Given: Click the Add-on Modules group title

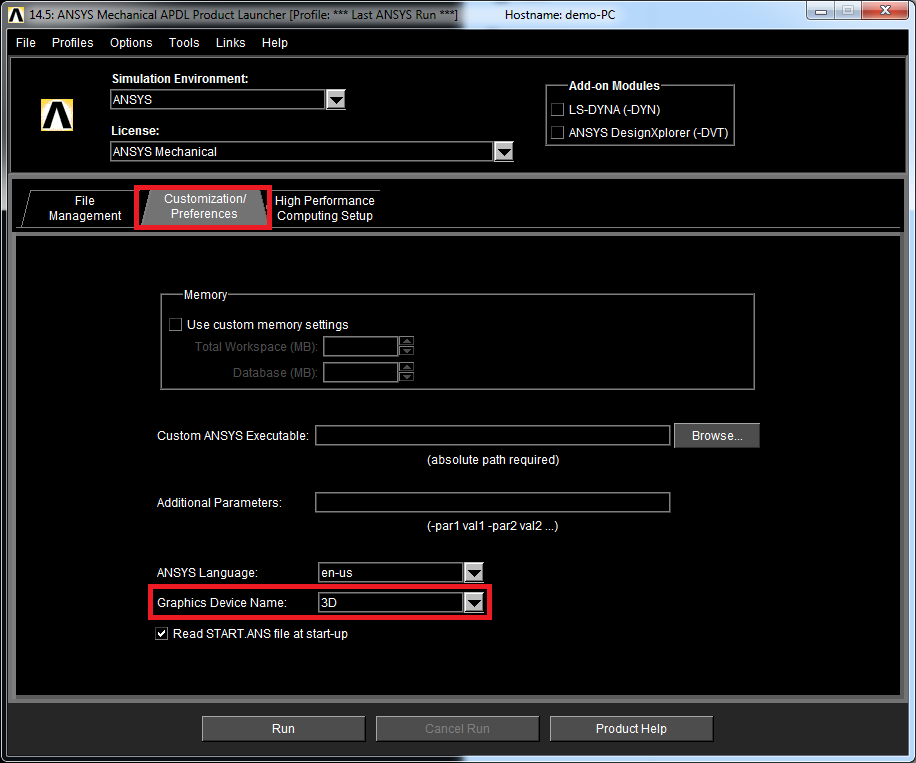Looking at the screenshot, I should (x=614, y=86).
